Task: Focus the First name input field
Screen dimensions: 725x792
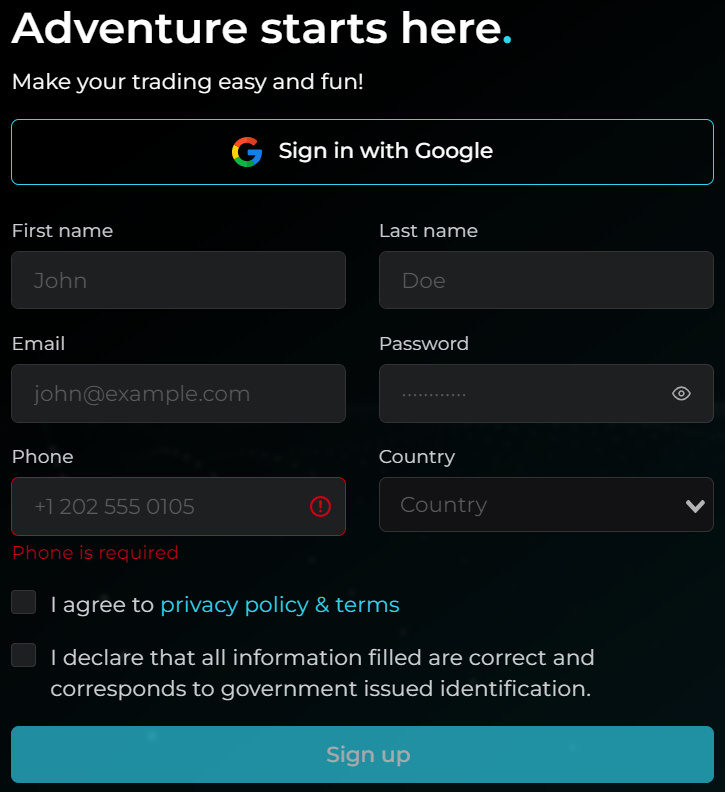Action: [x=178, y=280]
